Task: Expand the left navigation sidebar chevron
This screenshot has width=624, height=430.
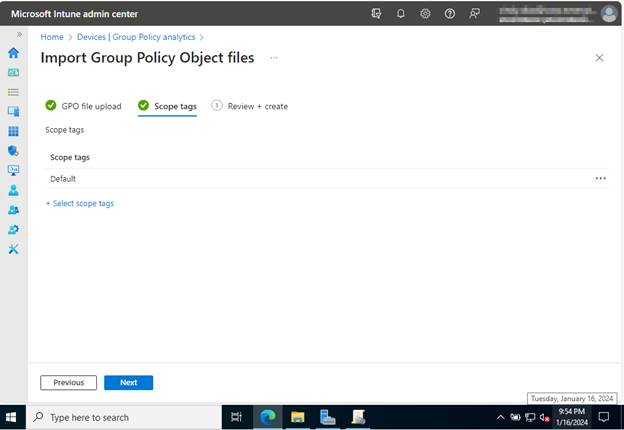Action: [18, 34]
